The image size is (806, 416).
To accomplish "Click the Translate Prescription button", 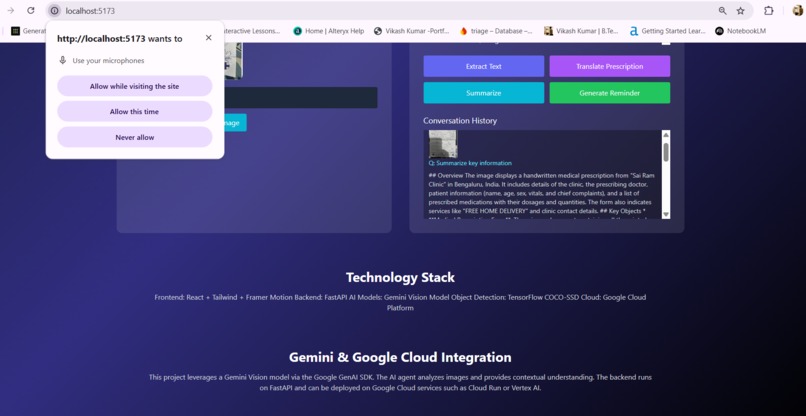I will pos(610,66).
